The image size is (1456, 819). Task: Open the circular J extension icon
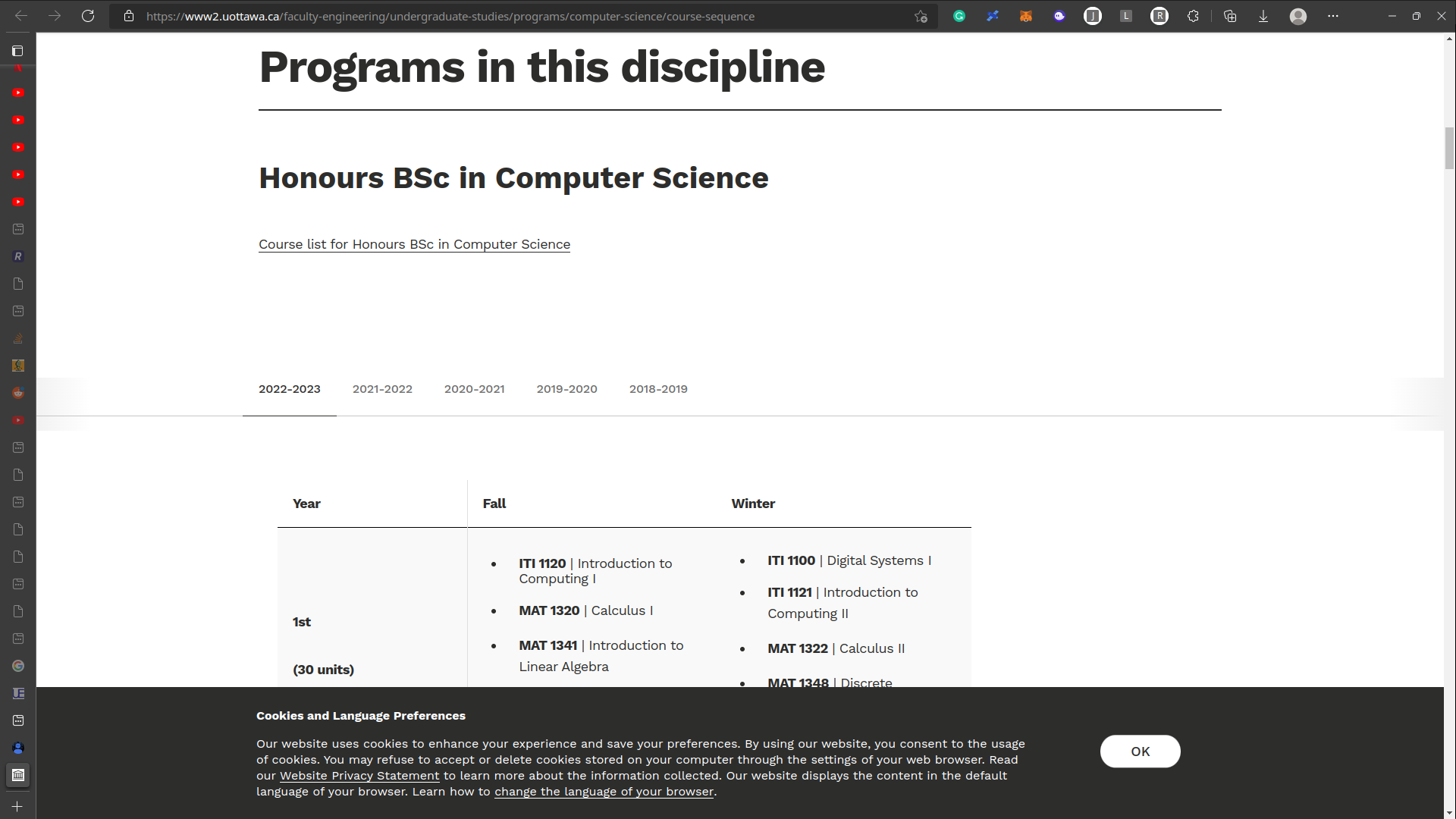point(1093,16)
